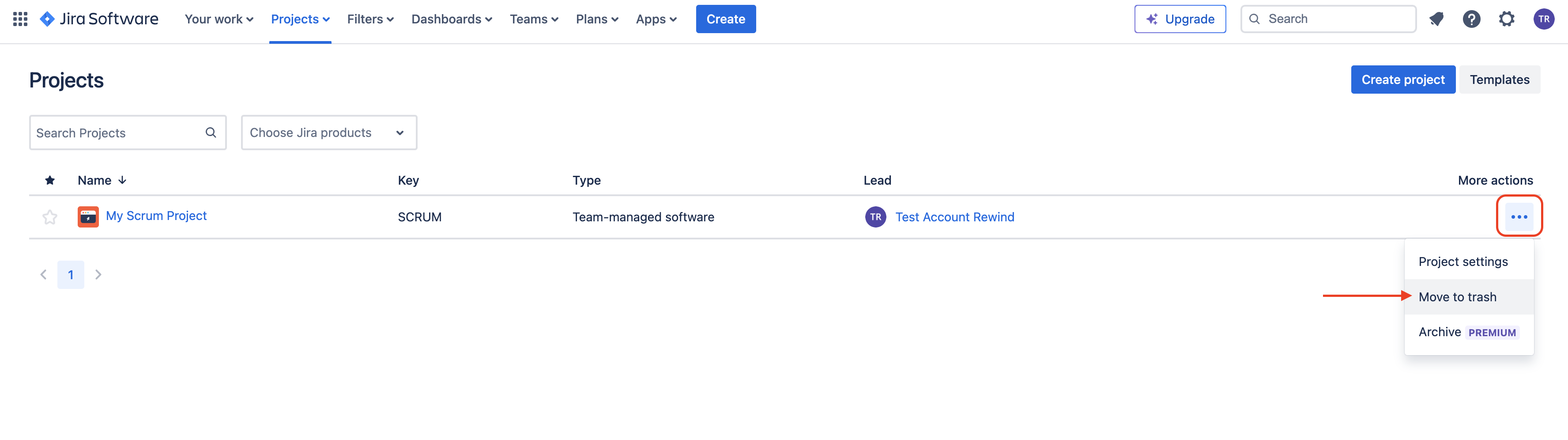This screenshot has width=1568, height=440.
Task: Open the more actions ellipsis for My Scrum Project
Action: (x=1519, y=216)
